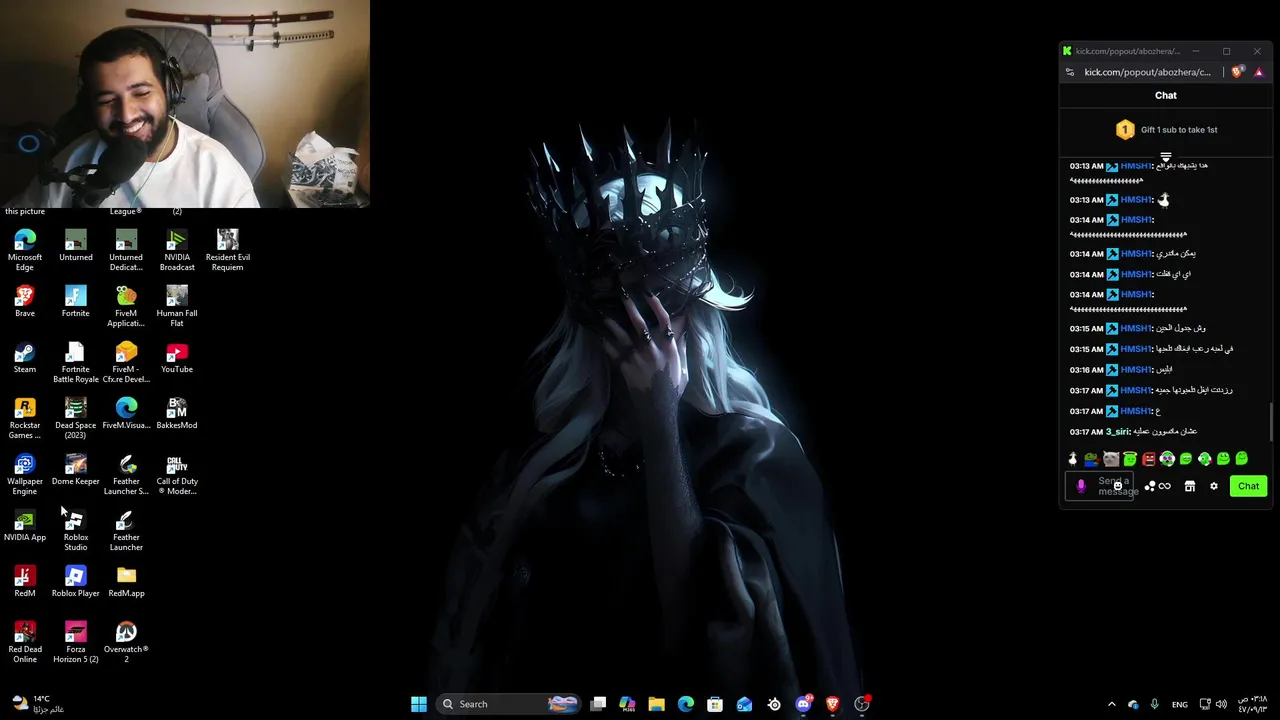
Task: Open the NVIDIA Broadcast shortcut
Action: [x=177, y=250]
